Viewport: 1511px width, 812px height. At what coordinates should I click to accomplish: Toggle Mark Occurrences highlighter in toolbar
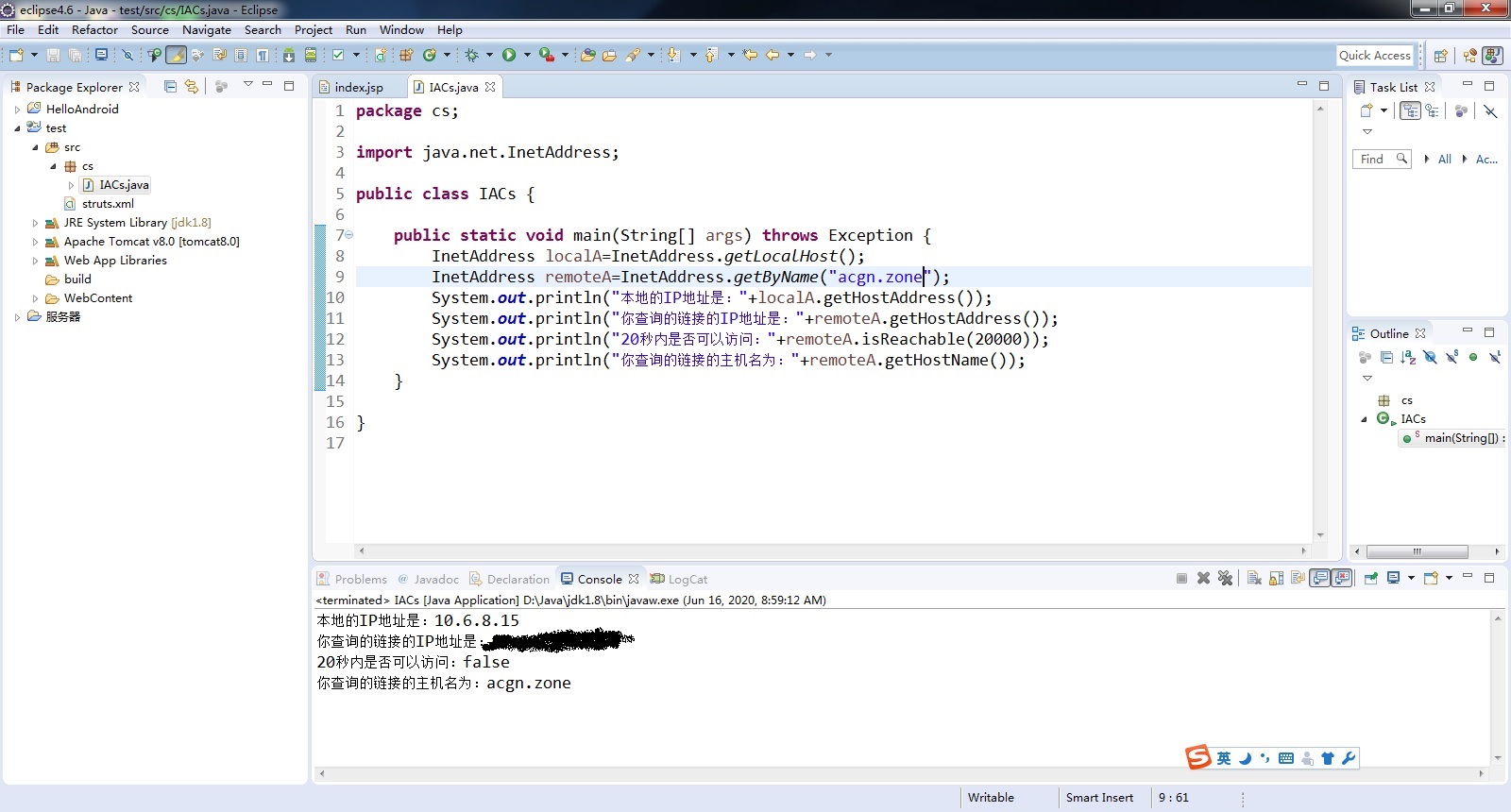(176, 55)
